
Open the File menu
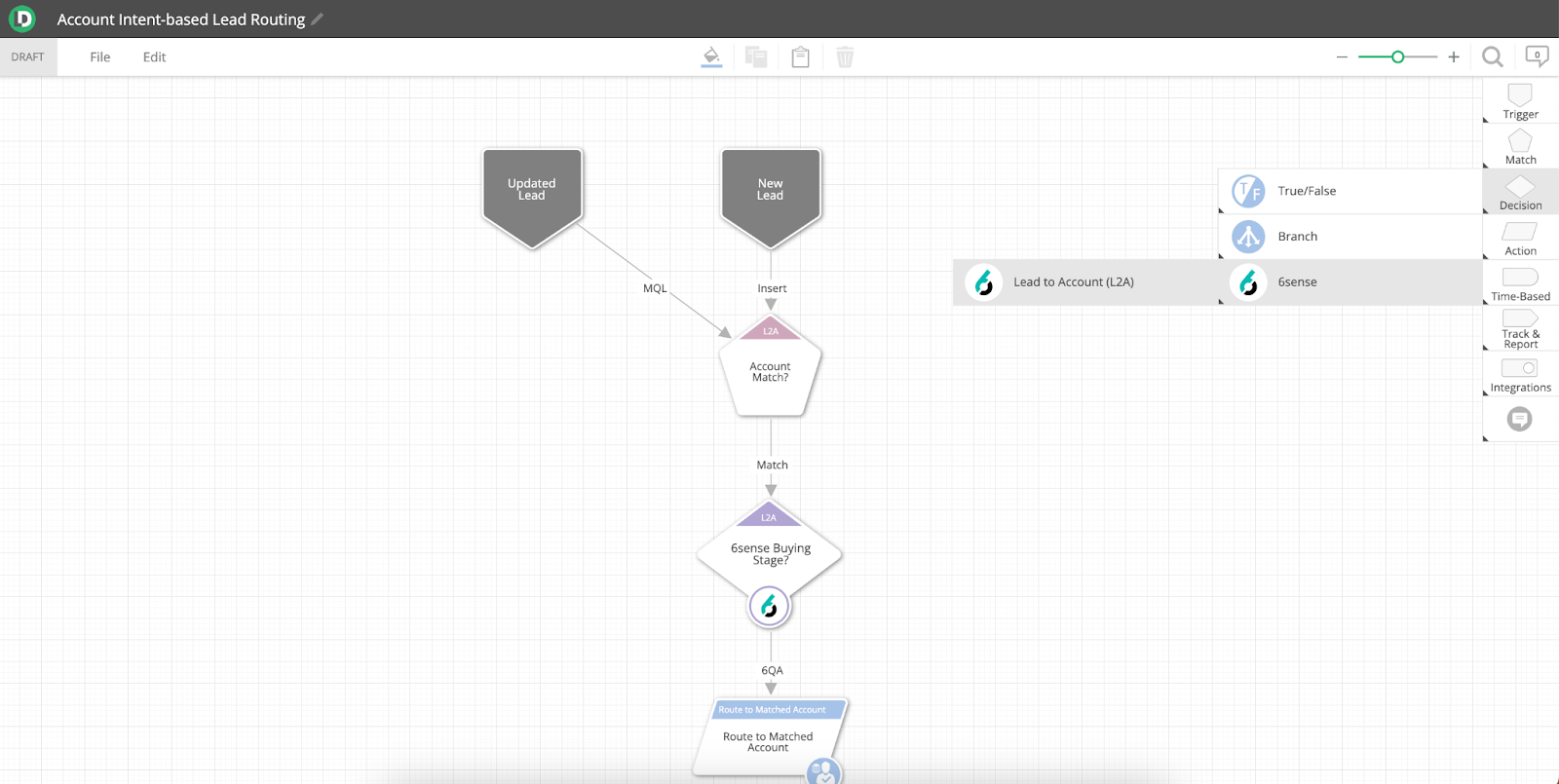click(99, 57)
